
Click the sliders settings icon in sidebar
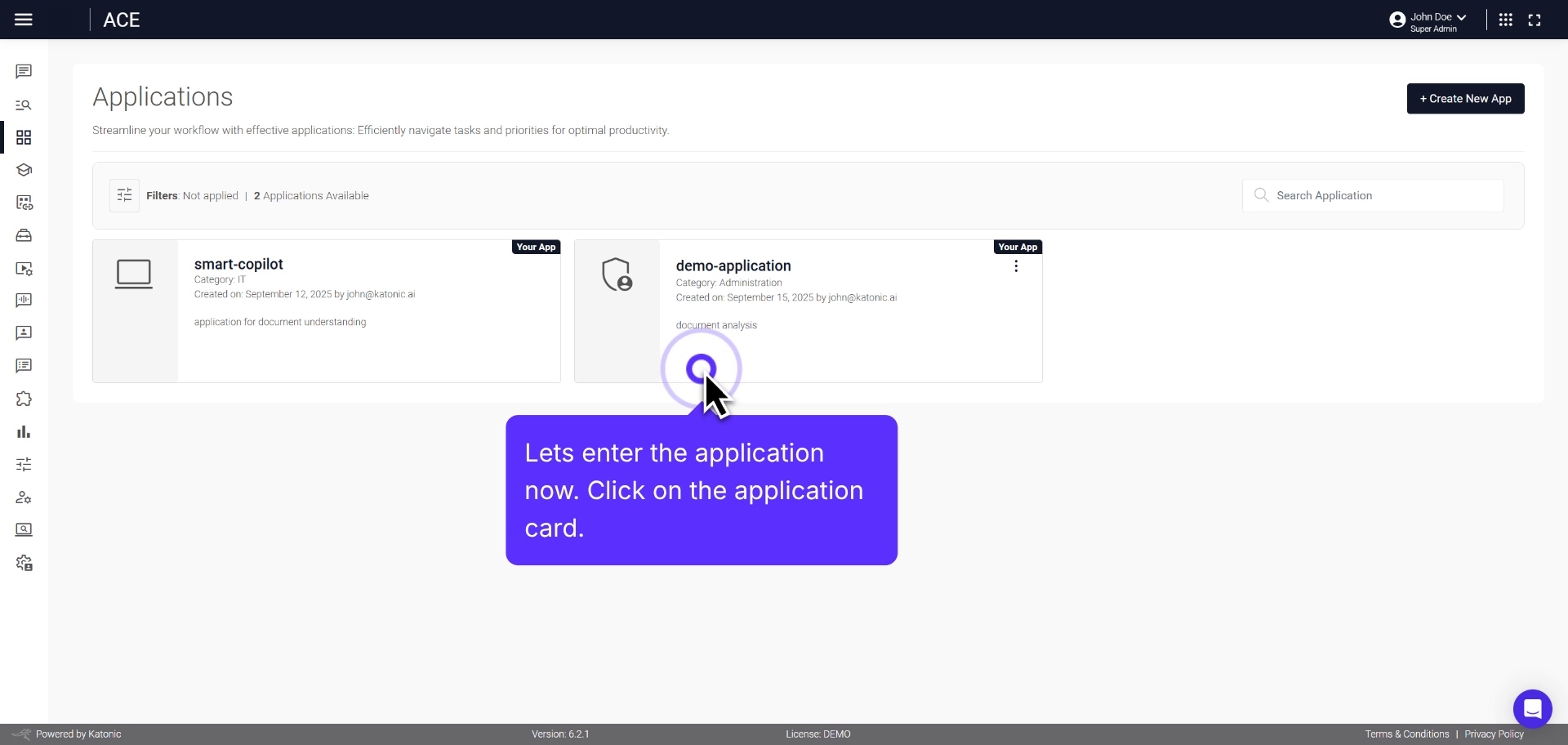24,464
